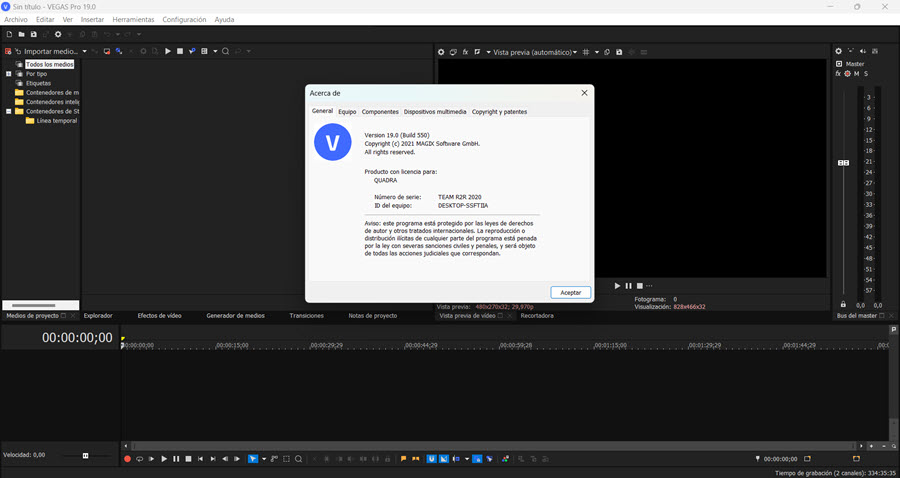Click the Project Media views icon
Screen dimensions: 900x478
point(204,51)
